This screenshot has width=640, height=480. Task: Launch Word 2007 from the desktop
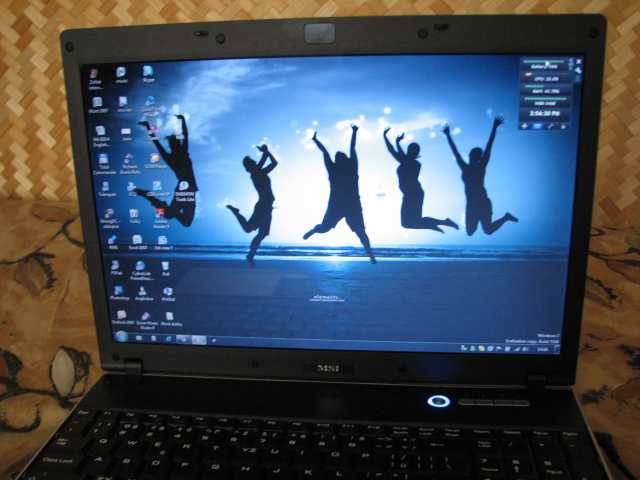pos(97,105)
